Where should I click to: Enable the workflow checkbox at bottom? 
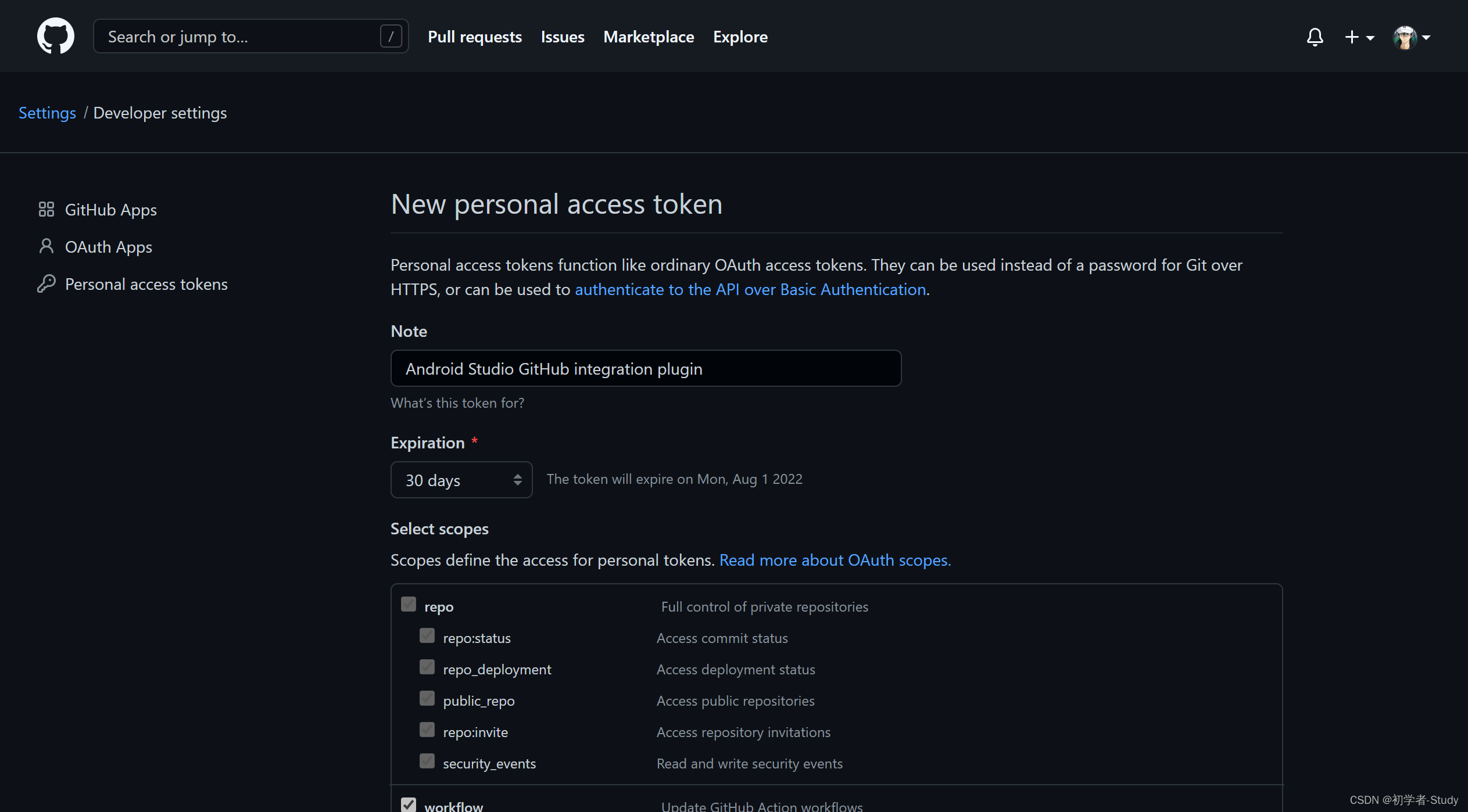[x=408, y=805]
